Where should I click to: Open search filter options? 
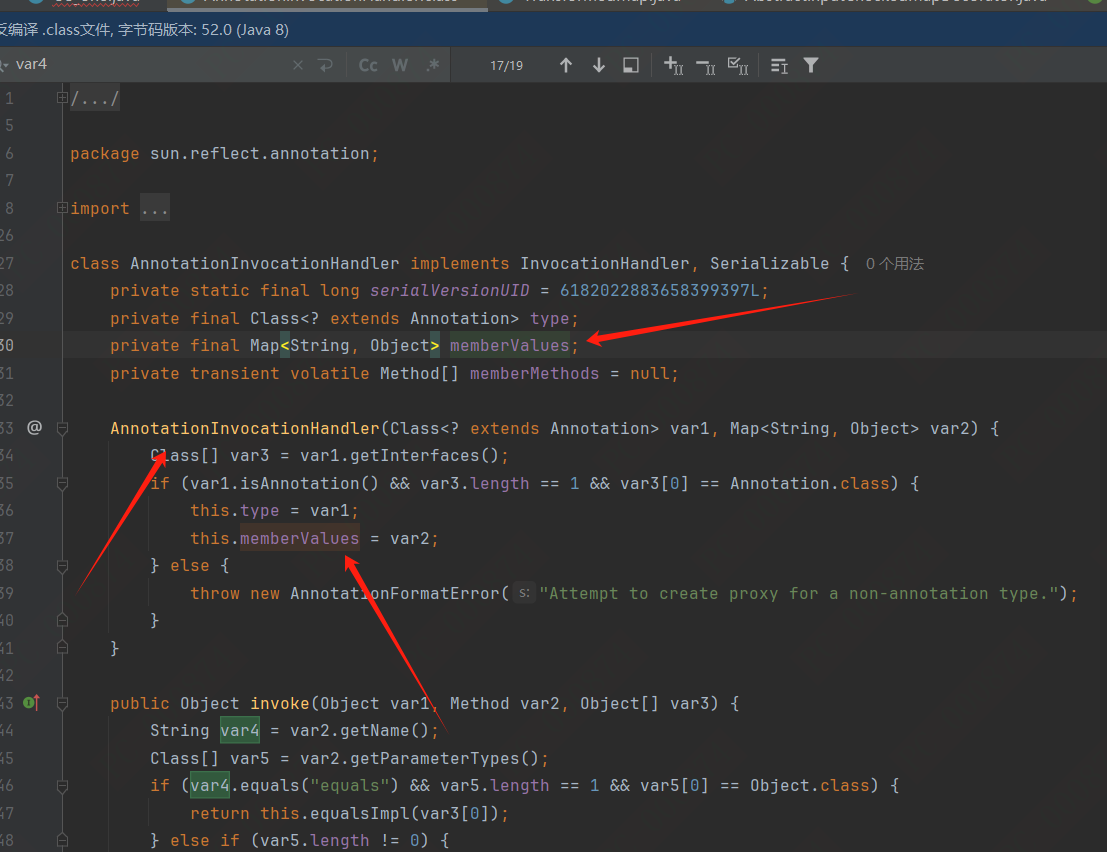click(810, 65)
